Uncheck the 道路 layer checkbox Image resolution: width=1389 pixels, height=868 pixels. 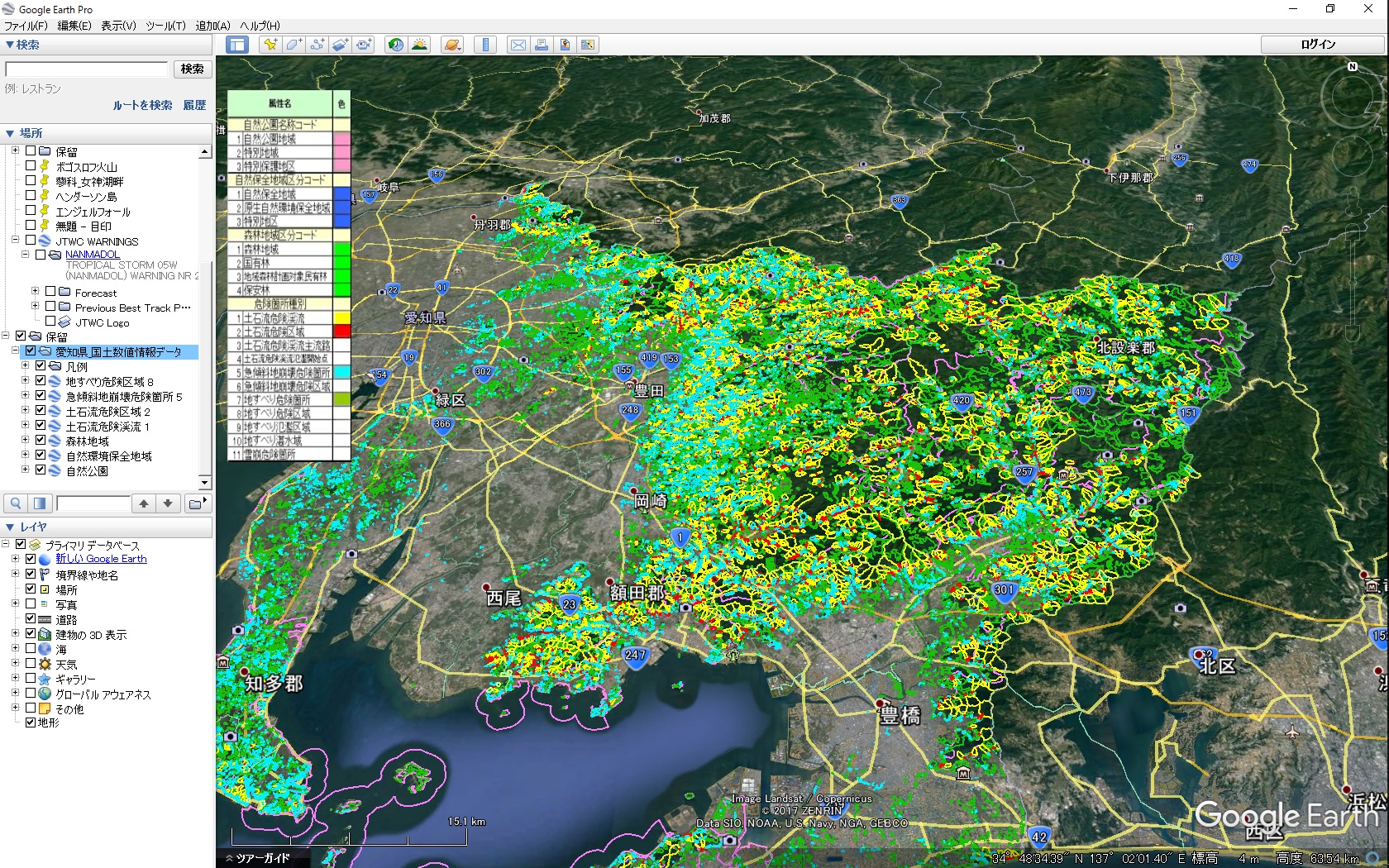30,618
